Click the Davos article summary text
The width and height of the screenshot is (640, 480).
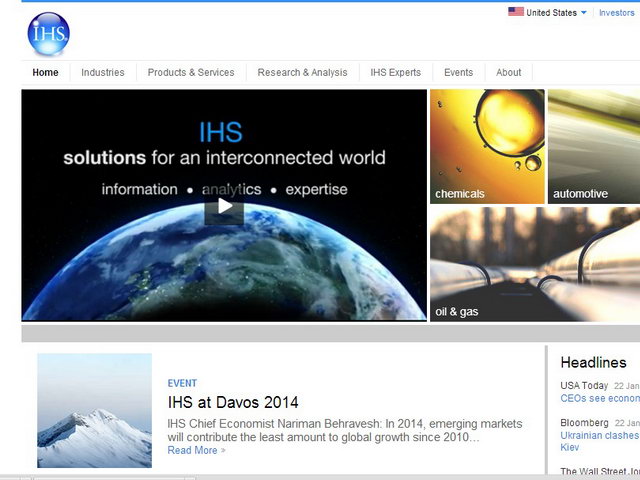(345, 430)
